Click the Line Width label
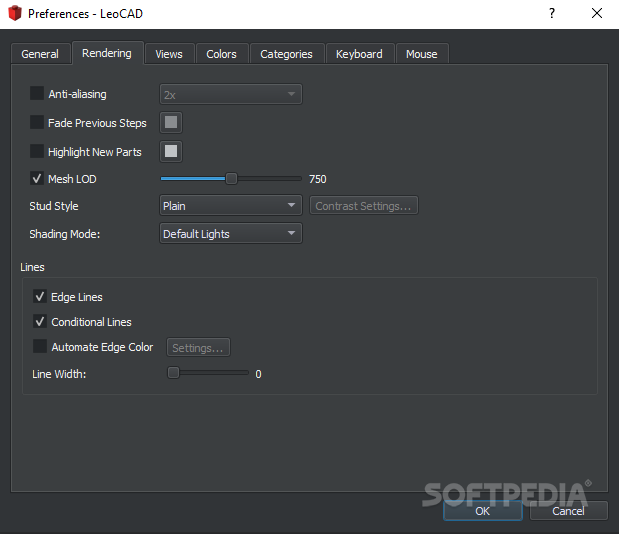619x534 pixels. pos(59,374)
